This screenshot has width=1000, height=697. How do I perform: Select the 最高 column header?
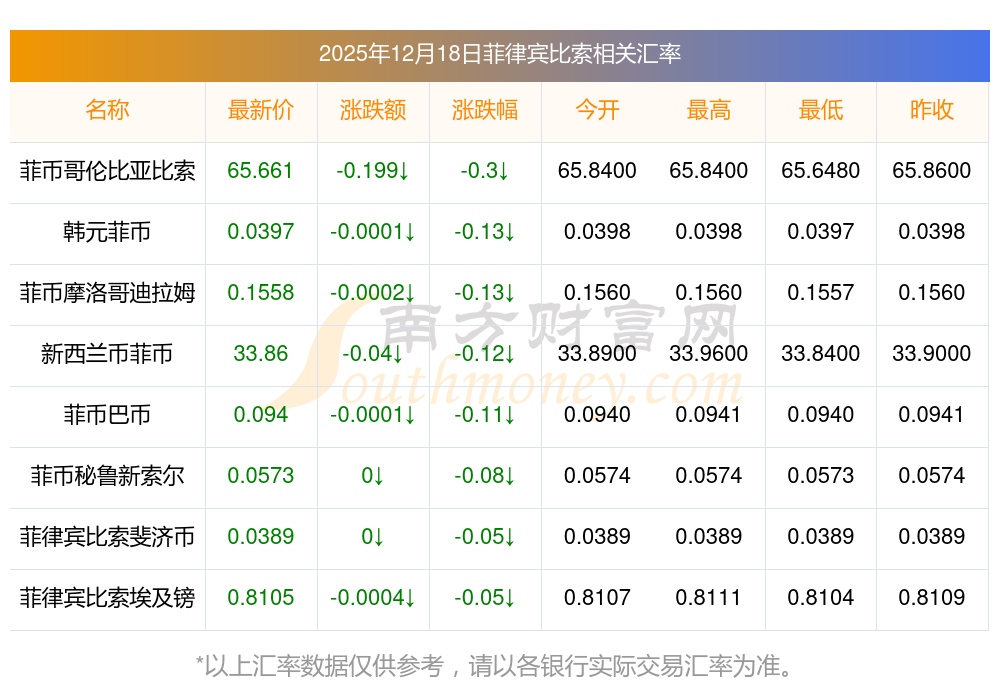(709, 110)
